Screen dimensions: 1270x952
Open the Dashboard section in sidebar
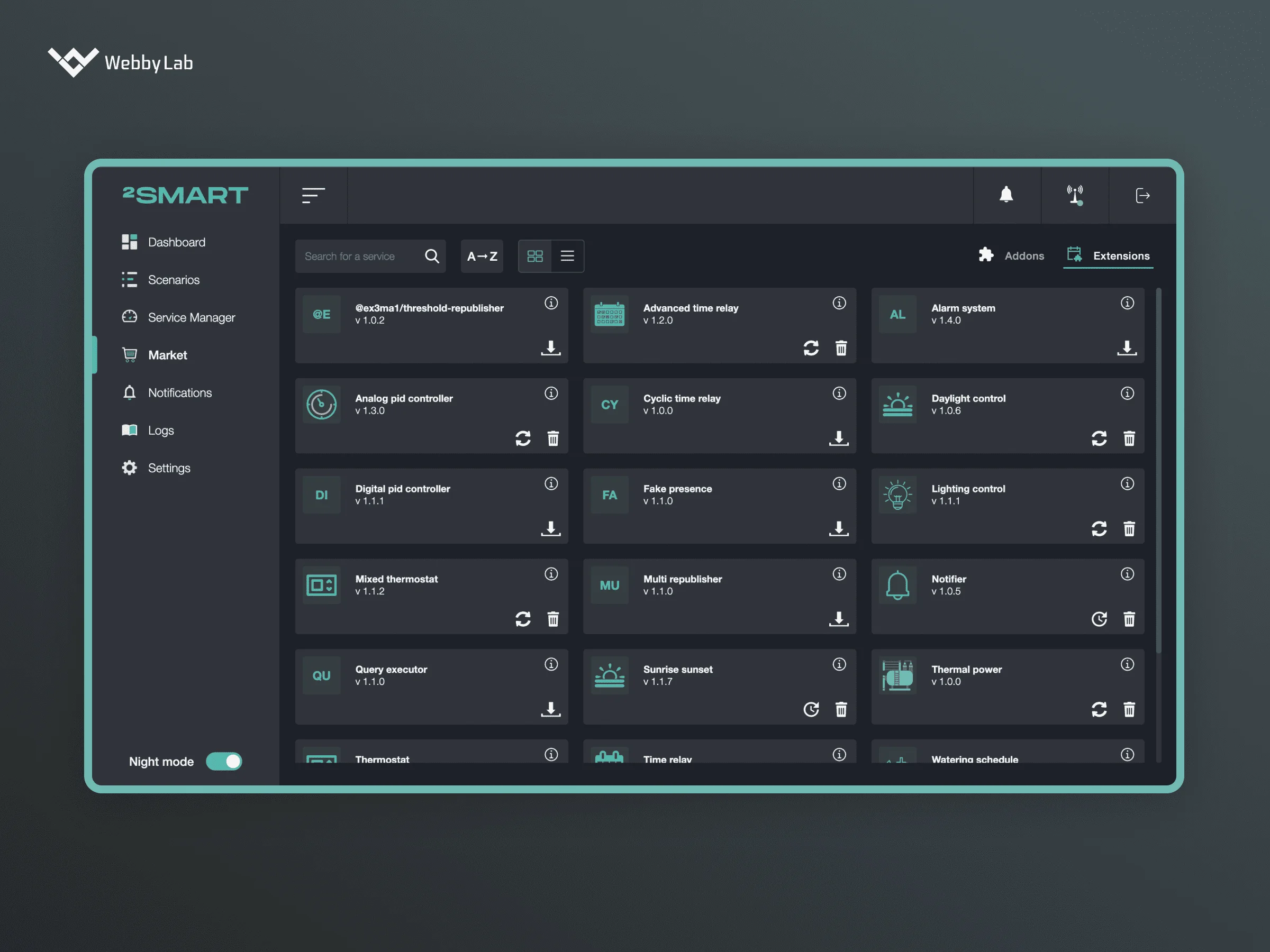click(177, 242)
